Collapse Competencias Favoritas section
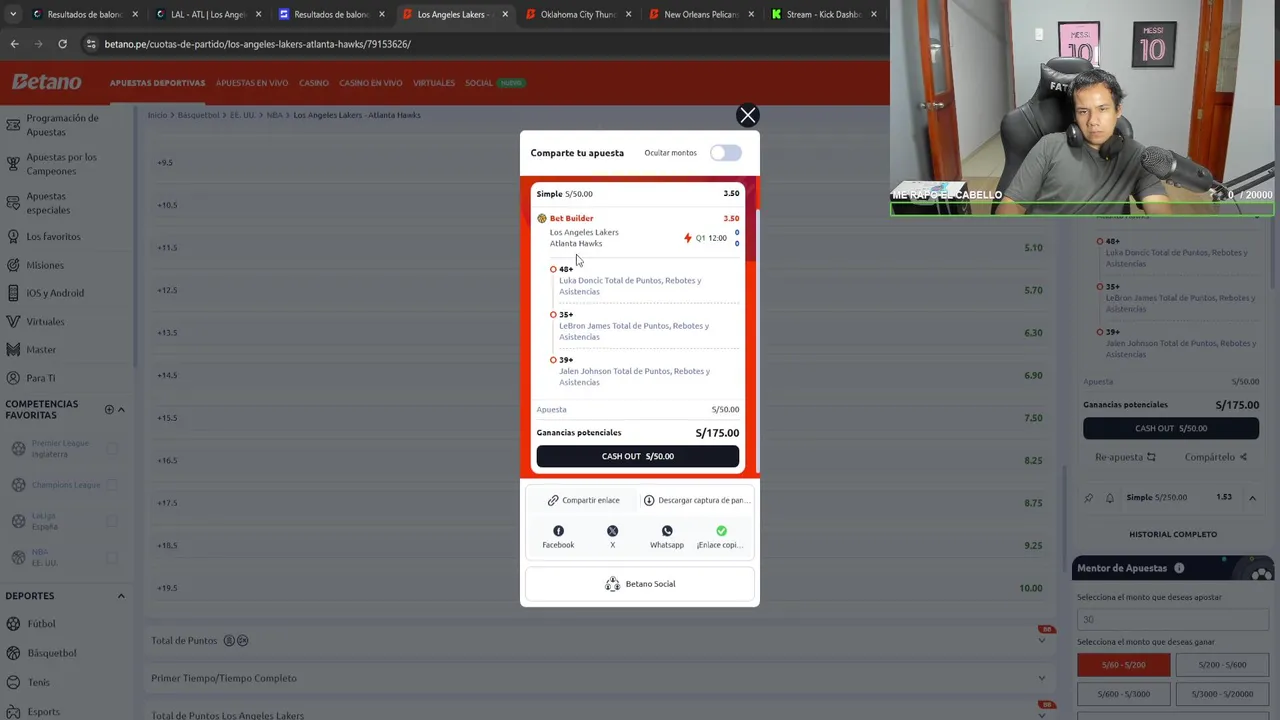This screenshot has height=720, width=1280. coord(121,409)
